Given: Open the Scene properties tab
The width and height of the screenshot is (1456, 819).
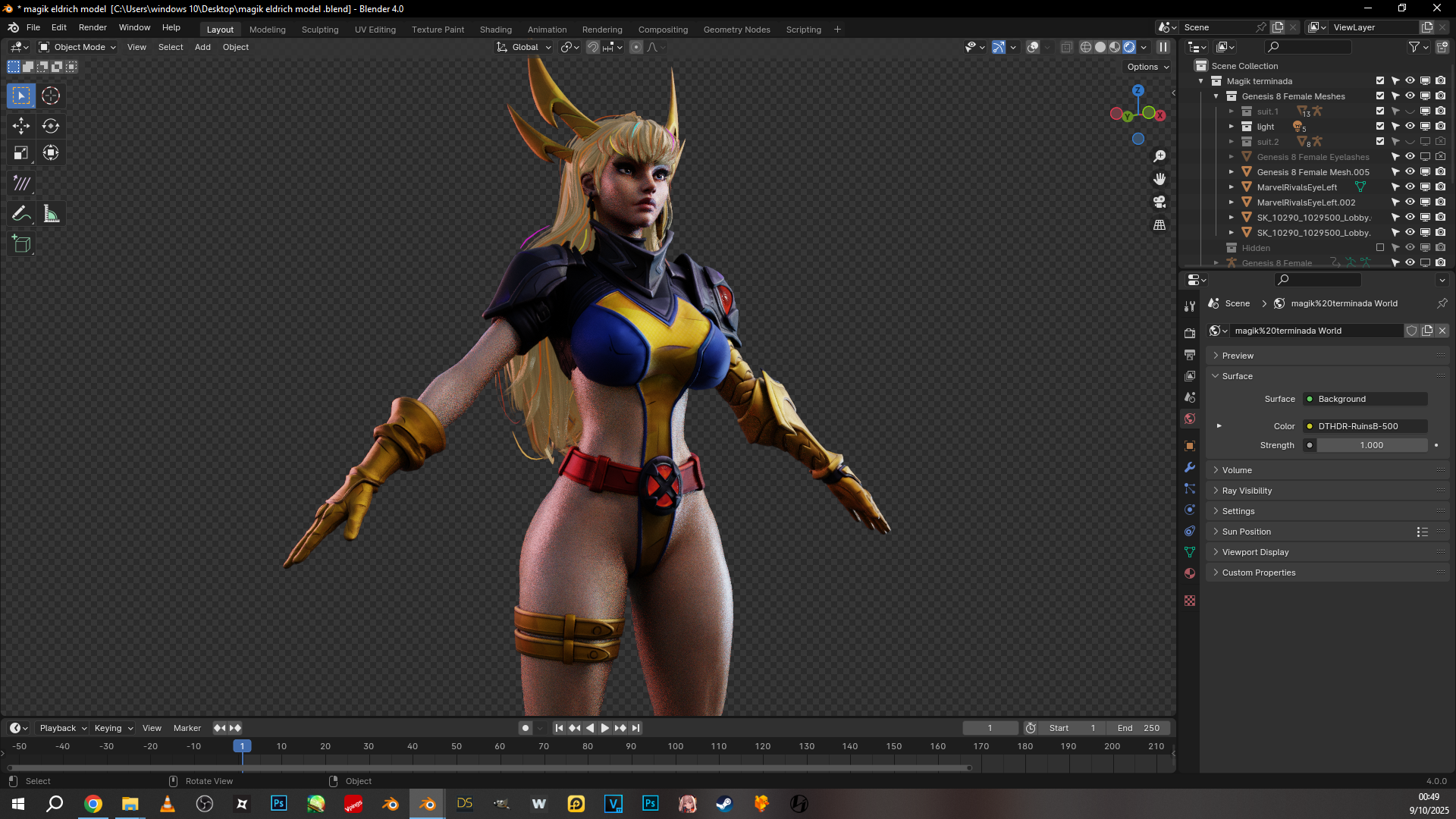Looking at the screenshot, I should (1190, 397).
